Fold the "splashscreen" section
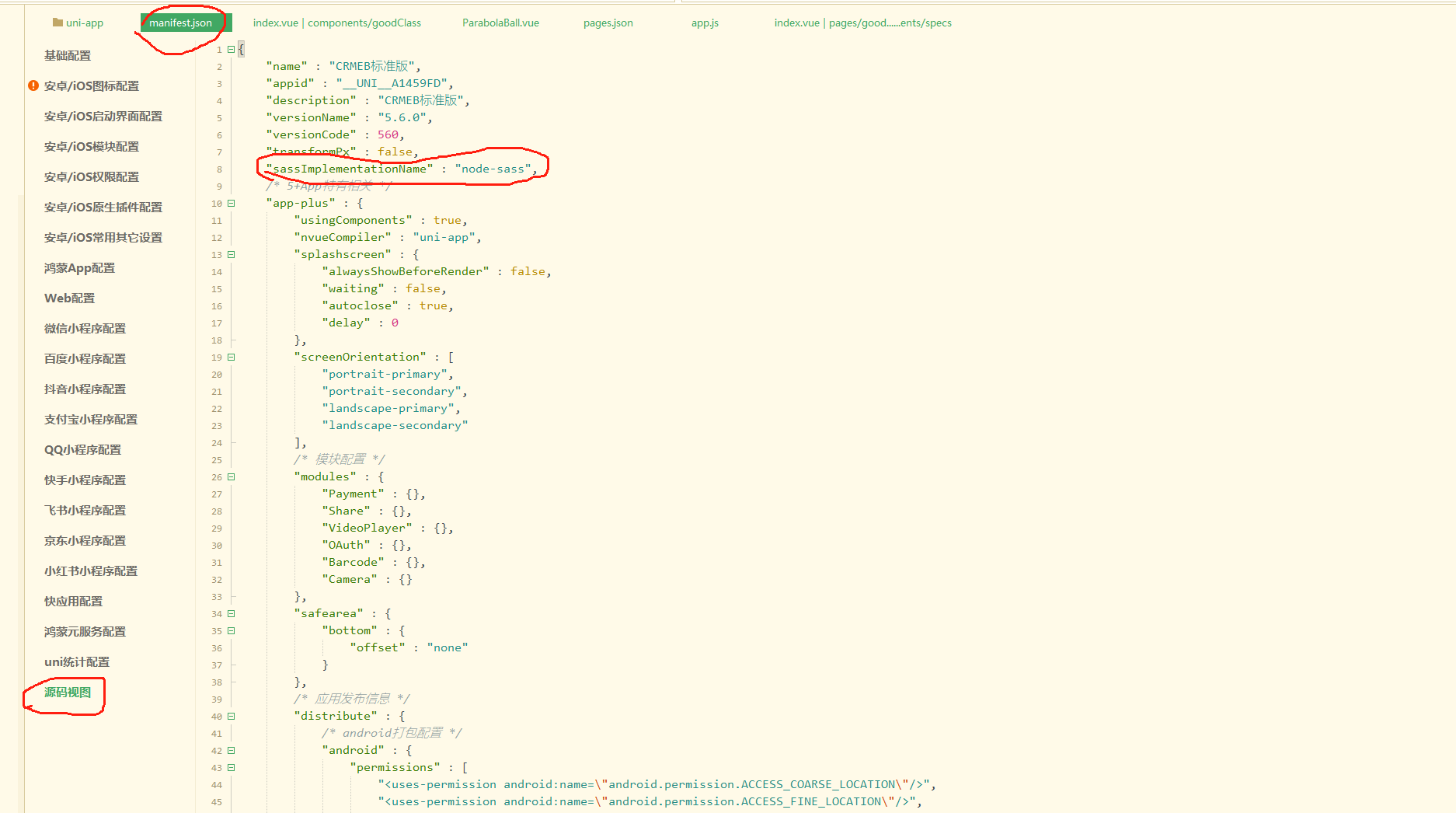Viewport: 1456px width, 813px height. (231, 254)
